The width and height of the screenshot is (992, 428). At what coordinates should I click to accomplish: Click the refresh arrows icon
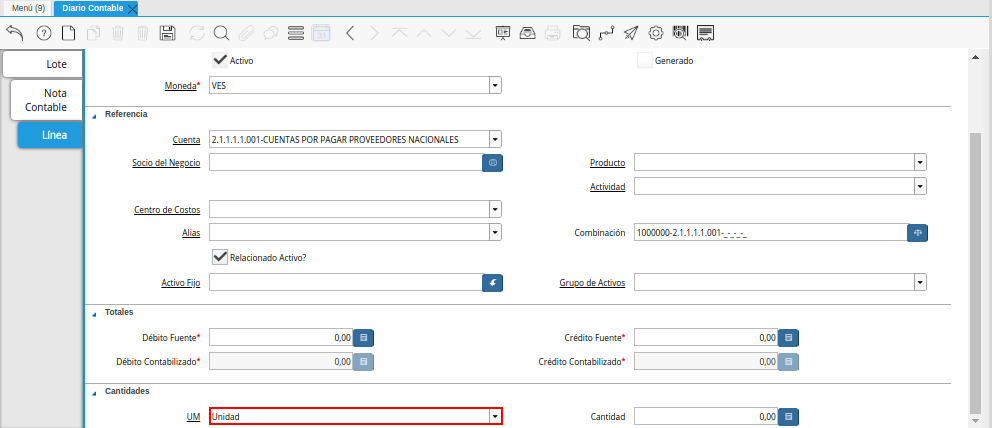197,33
